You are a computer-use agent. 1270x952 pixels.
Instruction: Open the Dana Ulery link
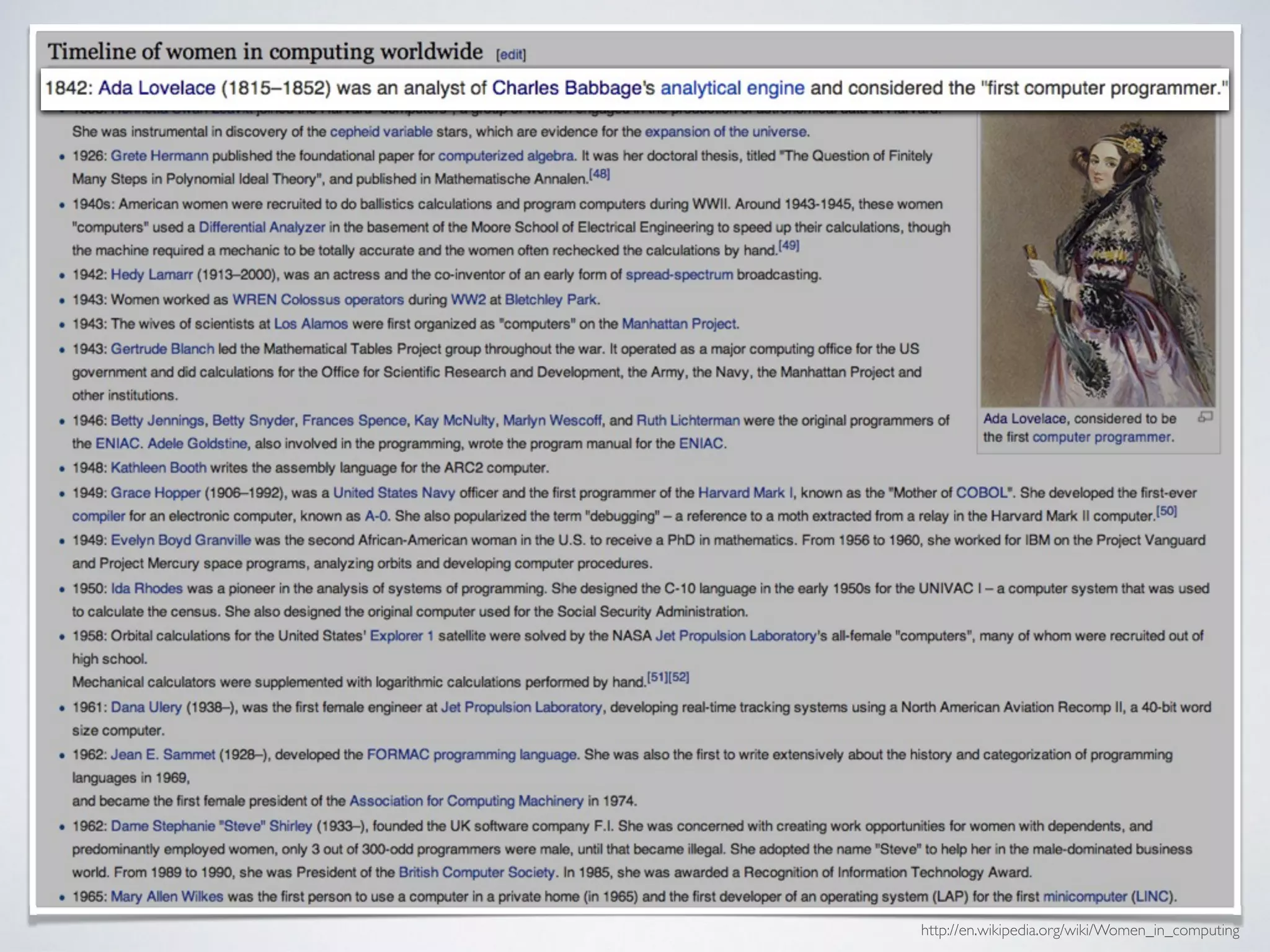[x=146, y=708]
